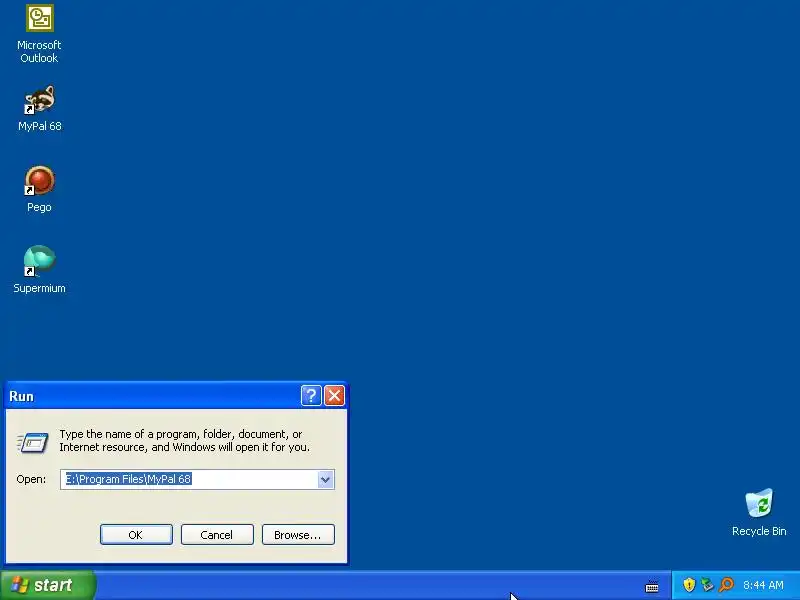Click the Run dialog help question mark
The width and height of the screenshot is (800, 600).
[x=311, y=395]
